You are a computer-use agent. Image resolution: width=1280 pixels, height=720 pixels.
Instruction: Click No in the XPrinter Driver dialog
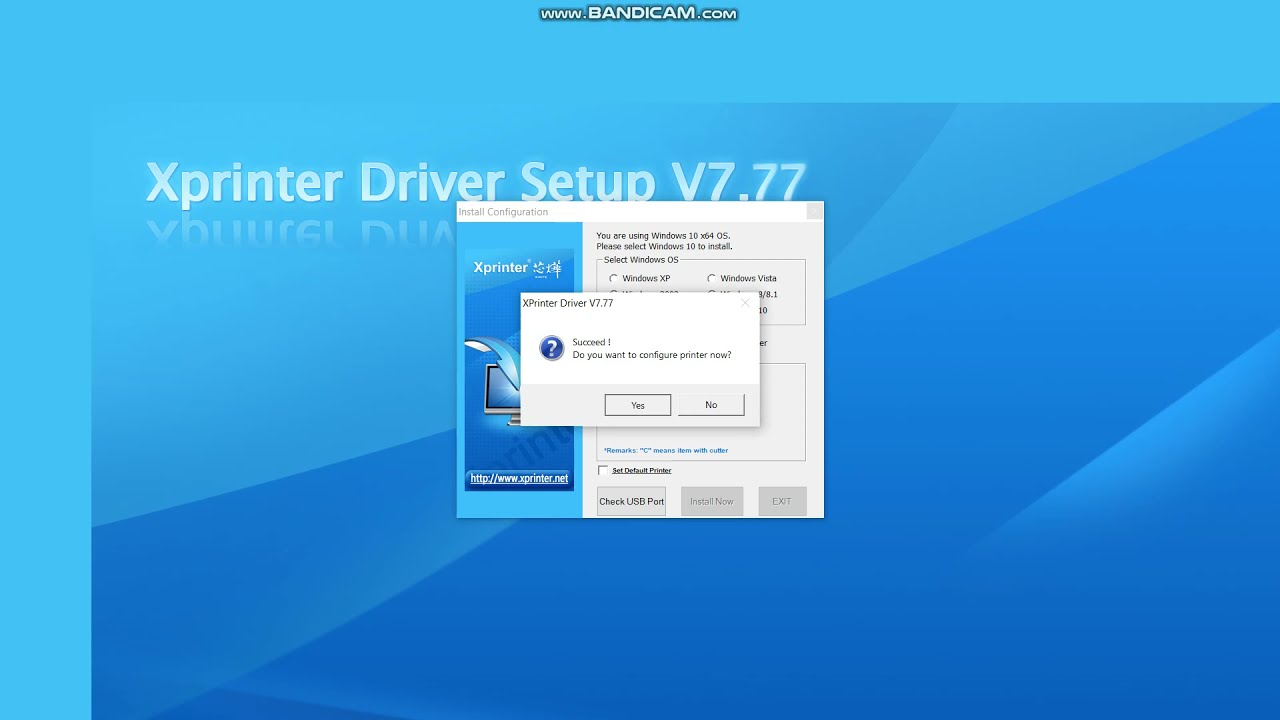[711, 405]
